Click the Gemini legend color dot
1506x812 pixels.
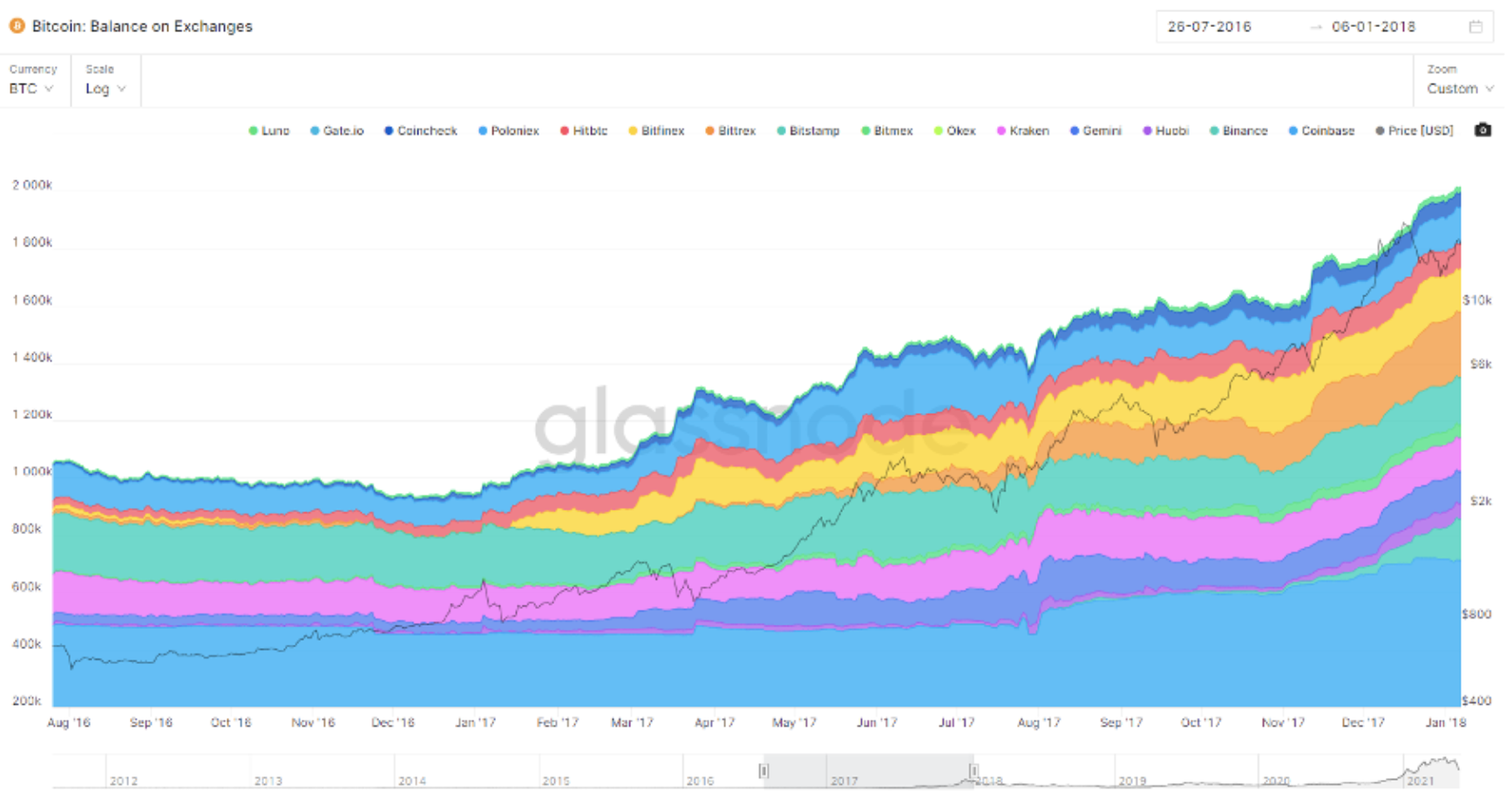click(1075, 131)
